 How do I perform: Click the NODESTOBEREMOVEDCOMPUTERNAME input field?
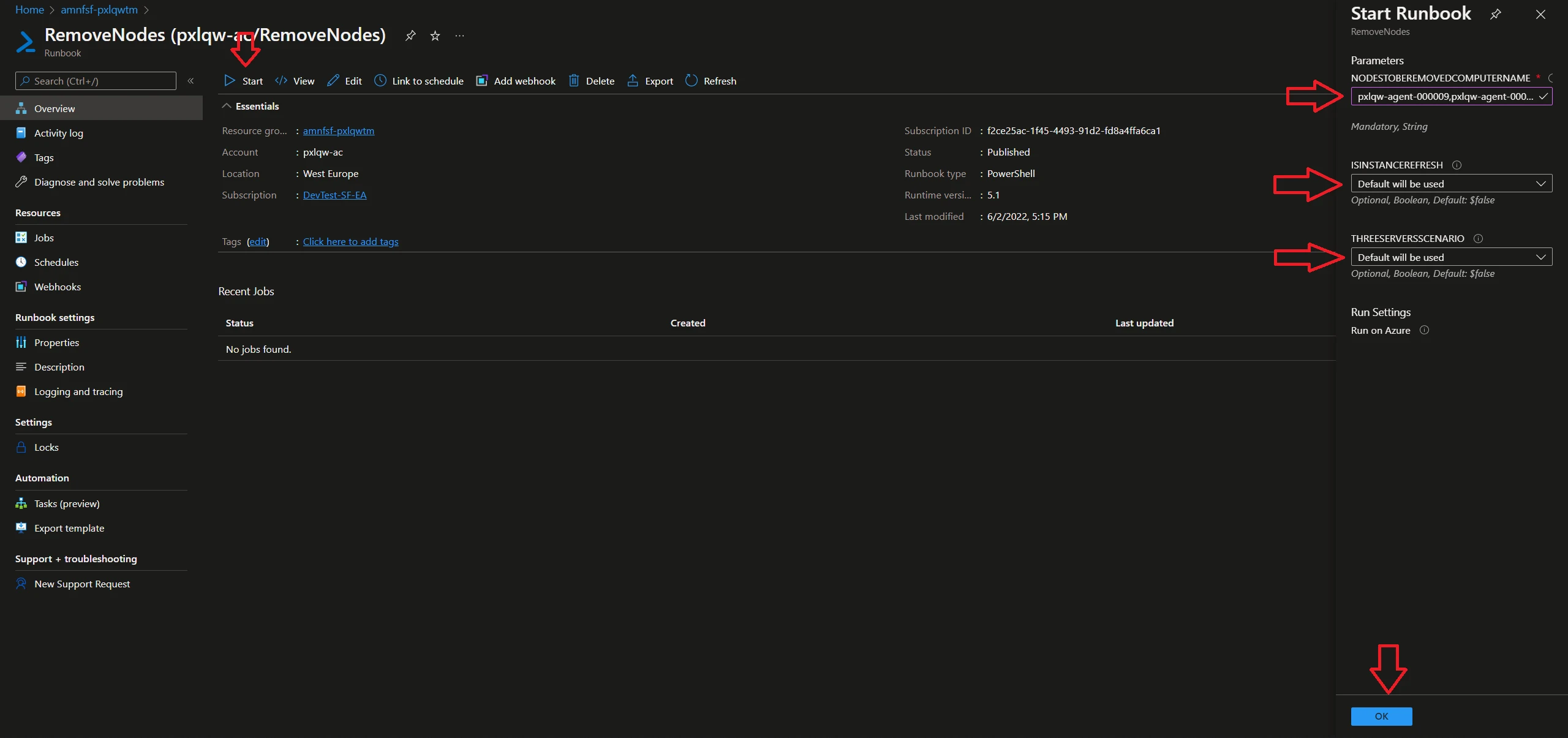click(1452, 96)
